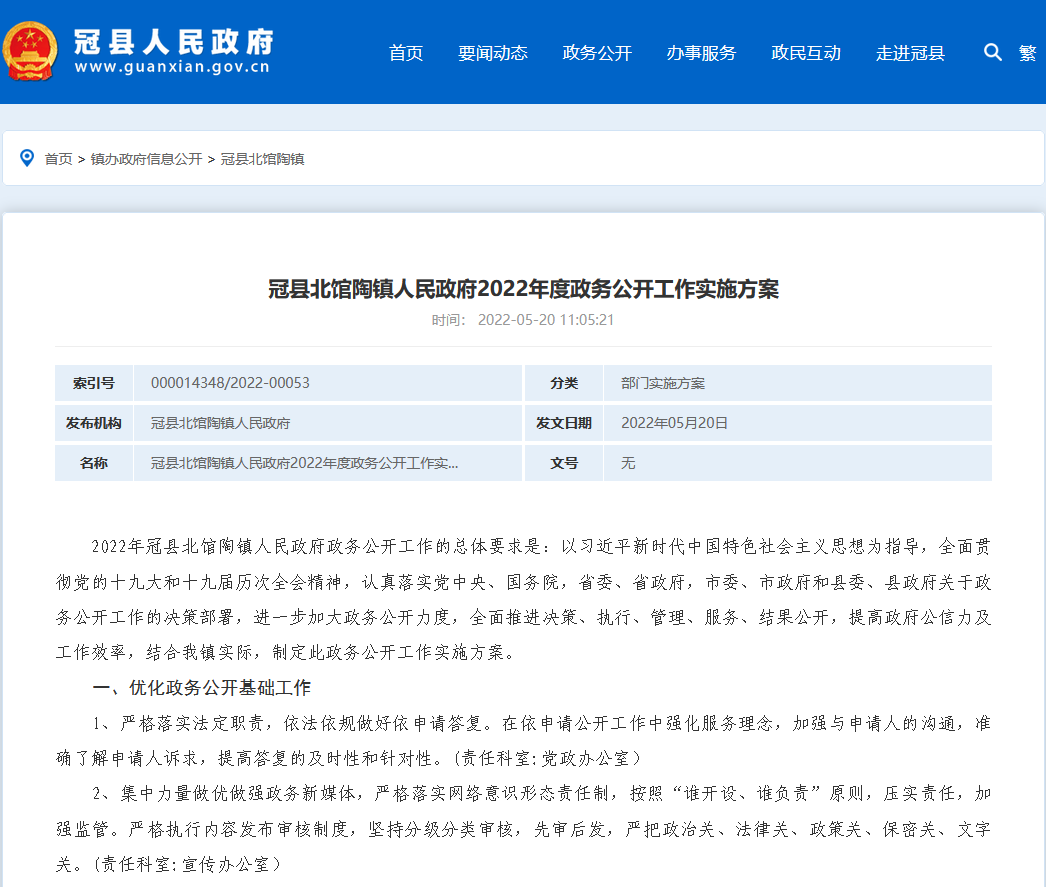Screen dimensions: 1046x887
Task: Click heading 一、优化政务公开基础工作
Action: [x=201, y=688]
